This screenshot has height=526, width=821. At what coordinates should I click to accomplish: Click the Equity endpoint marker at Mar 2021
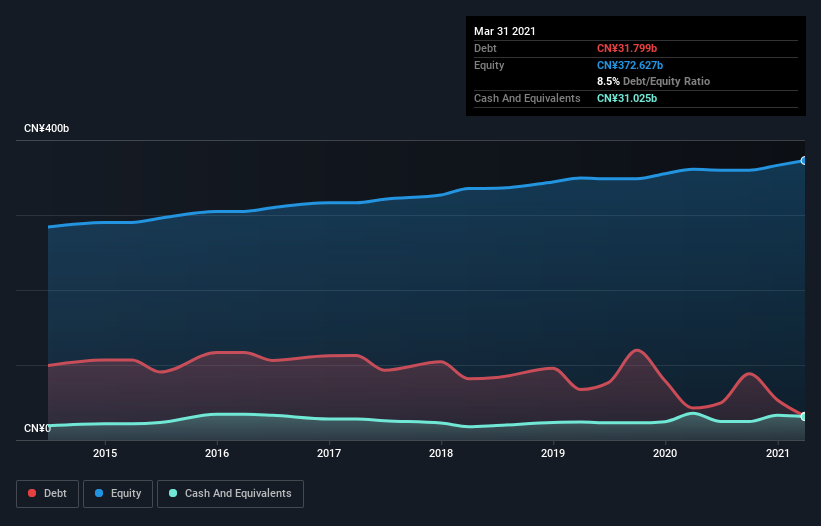804,161
